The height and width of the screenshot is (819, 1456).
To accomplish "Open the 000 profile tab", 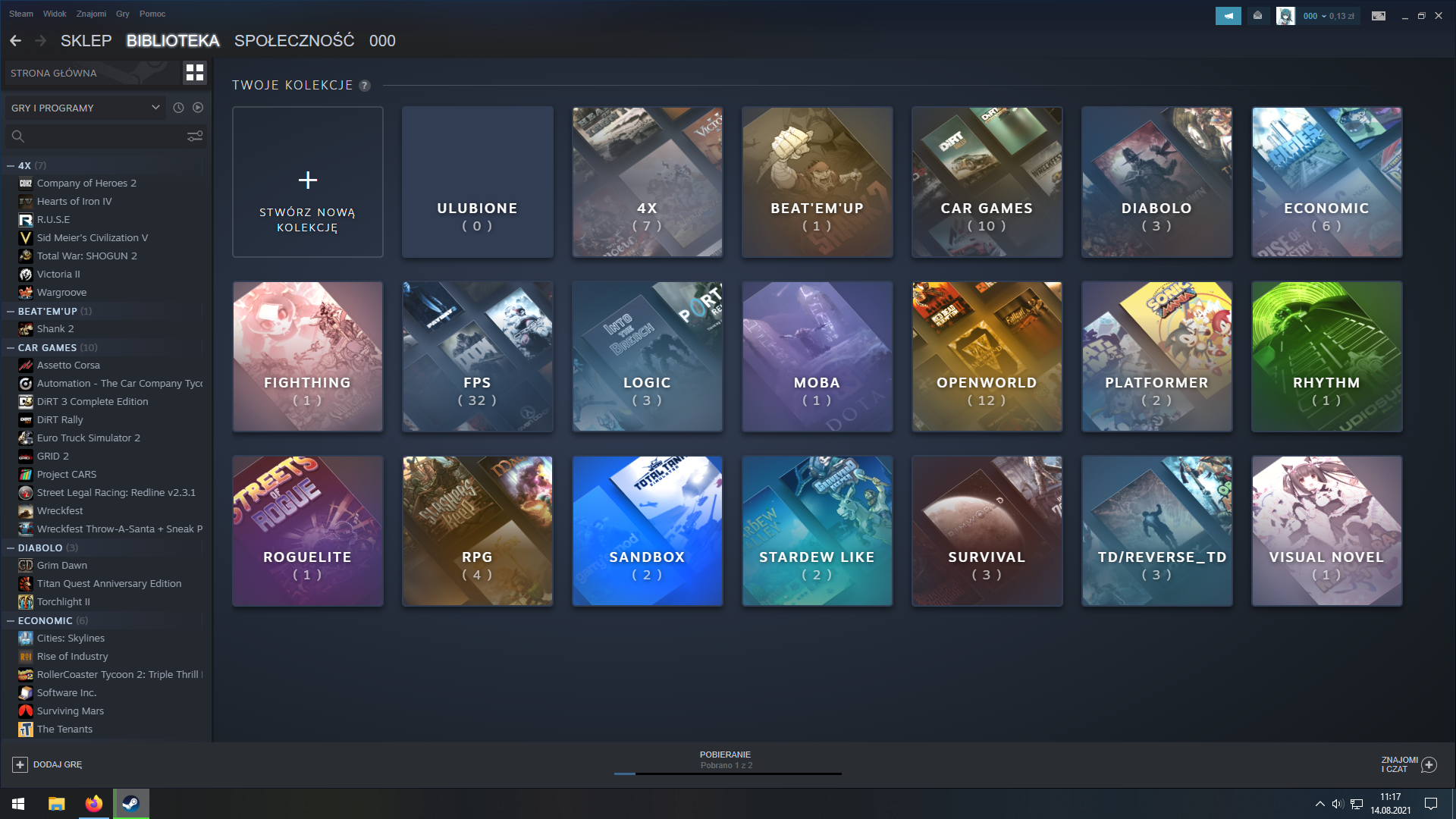I will coord(382,41).
